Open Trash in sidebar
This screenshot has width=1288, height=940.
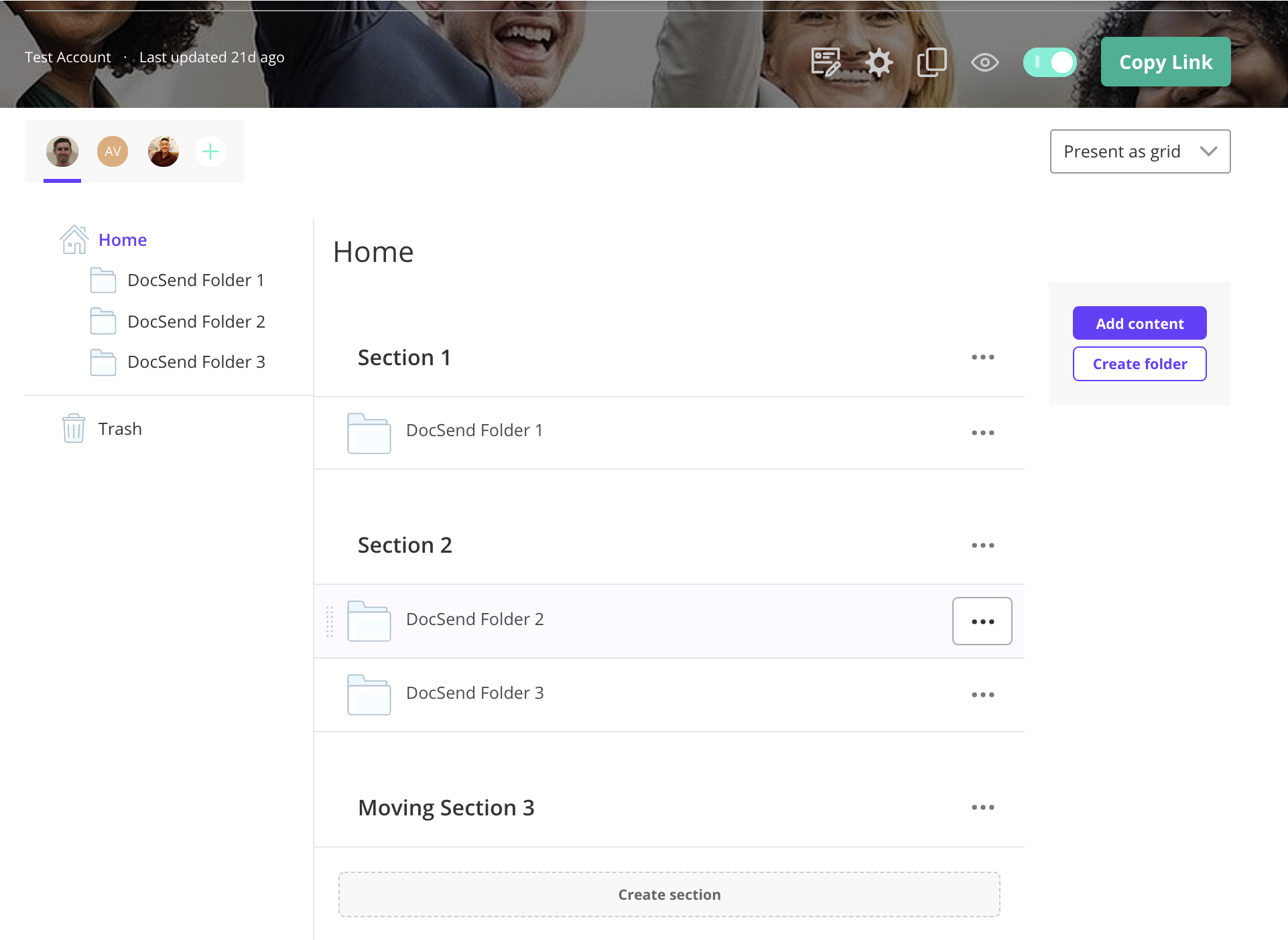[120, 429]
